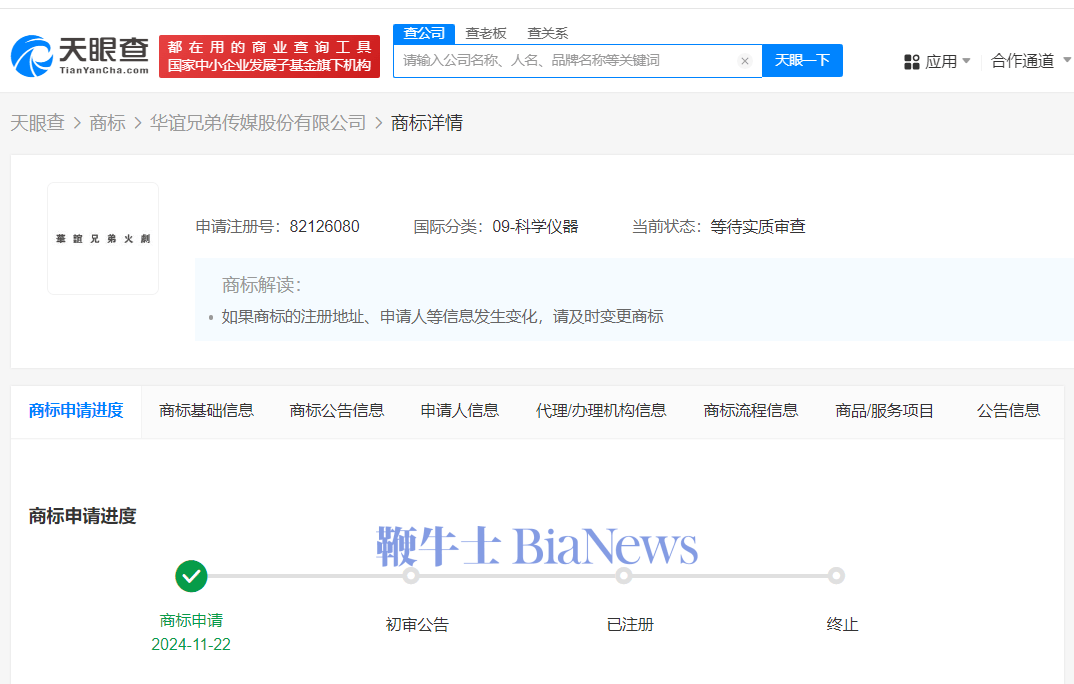1074x684 pixels.
Task: Click the 终止 step label
Action: click(842, 624)
